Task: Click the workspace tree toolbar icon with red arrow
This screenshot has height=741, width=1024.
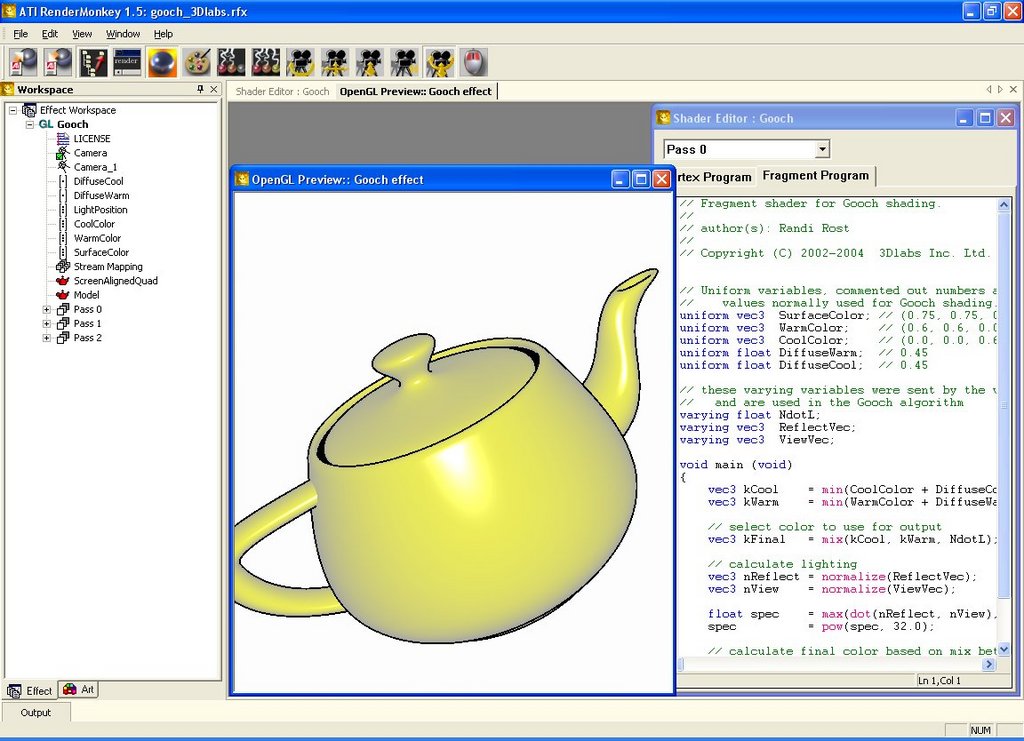Action: tap(93, 62)
